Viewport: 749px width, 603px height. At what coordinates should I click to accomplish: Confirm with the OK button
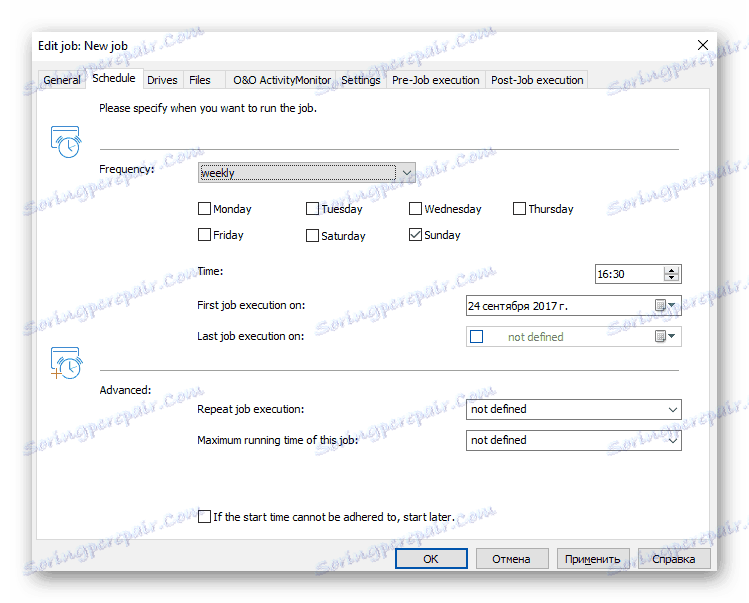pyautogui.click(x=431, y=559)
